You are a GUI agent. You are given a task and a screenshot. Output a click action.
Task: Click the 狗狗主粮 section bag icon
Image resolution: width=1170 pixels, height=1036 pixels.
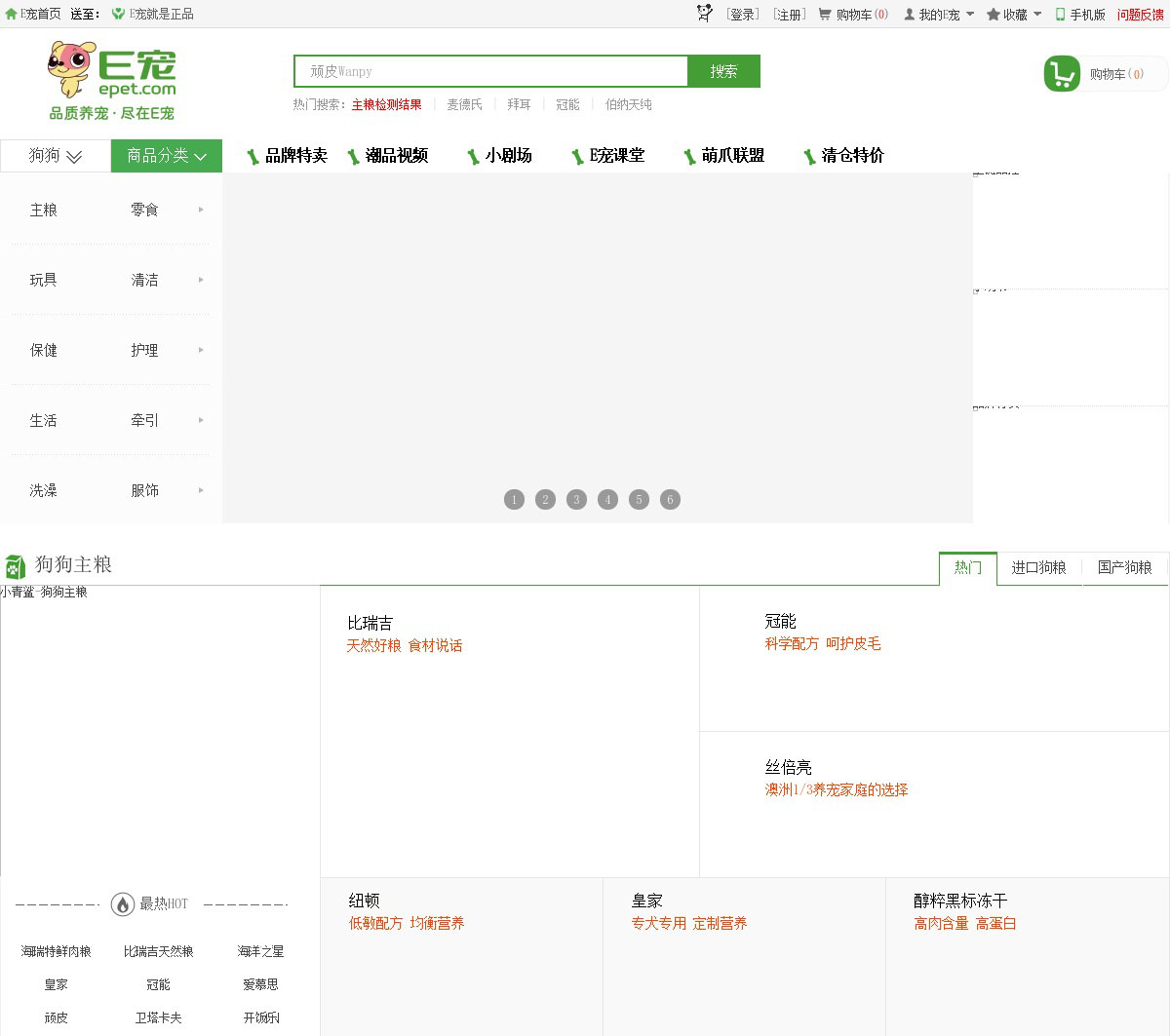[15, 566]
